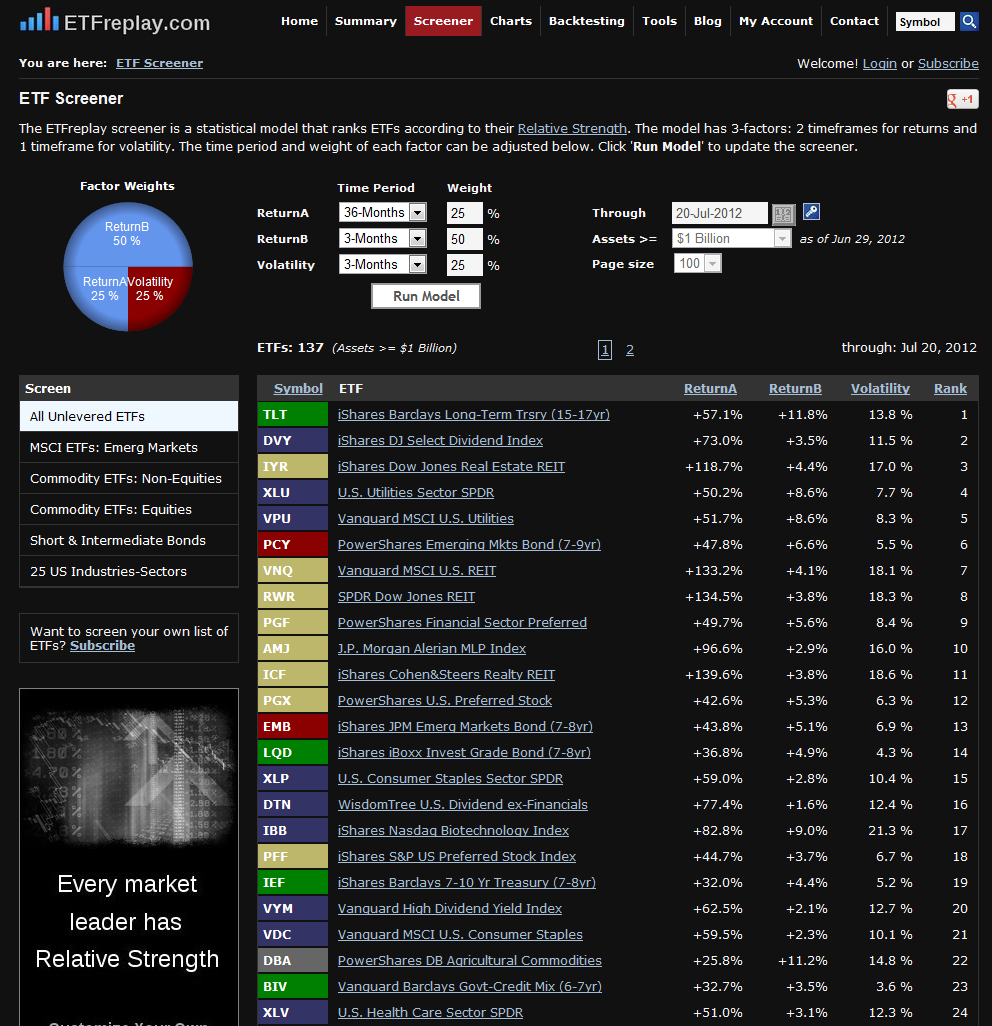Follow the Relative Strength link
The height and width of the screenshot is (1026, 992).
coord(572,128)
